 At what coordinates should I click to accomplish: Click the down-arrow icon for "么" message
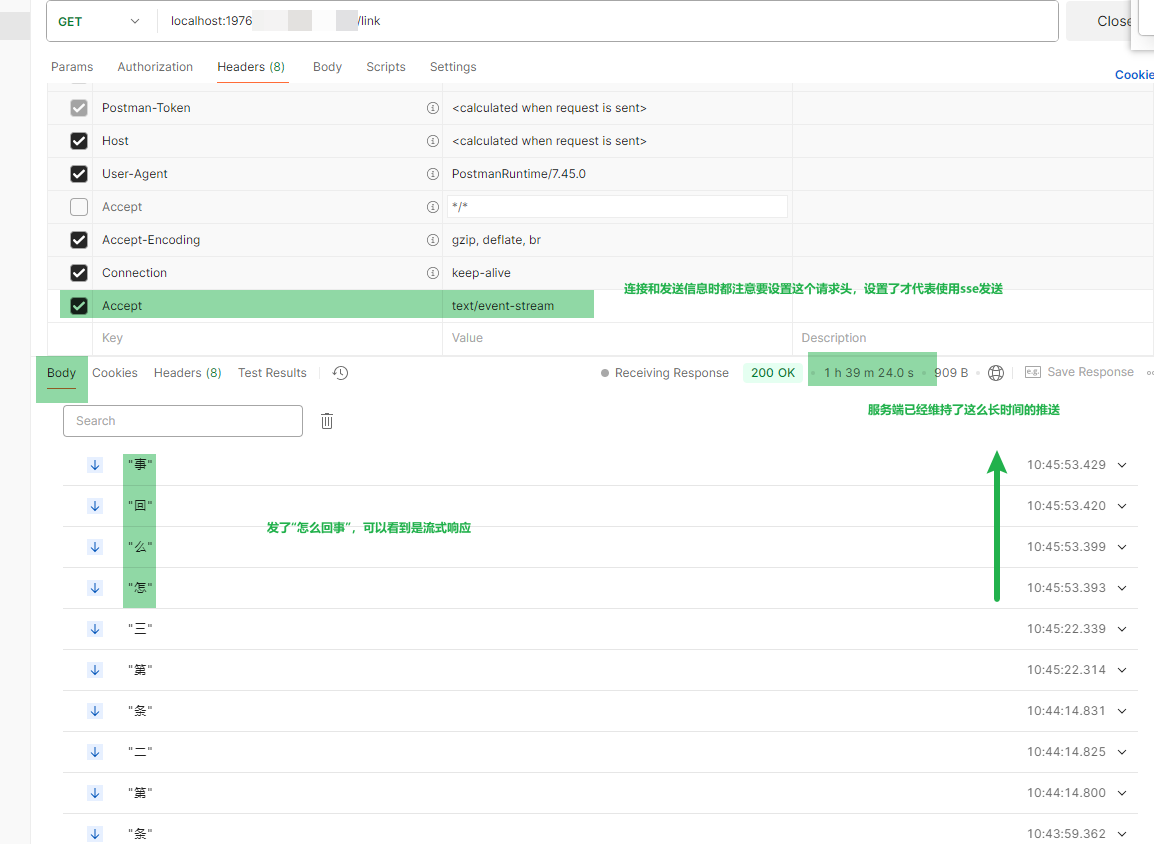pyautogui.click(x=95, y=547)
